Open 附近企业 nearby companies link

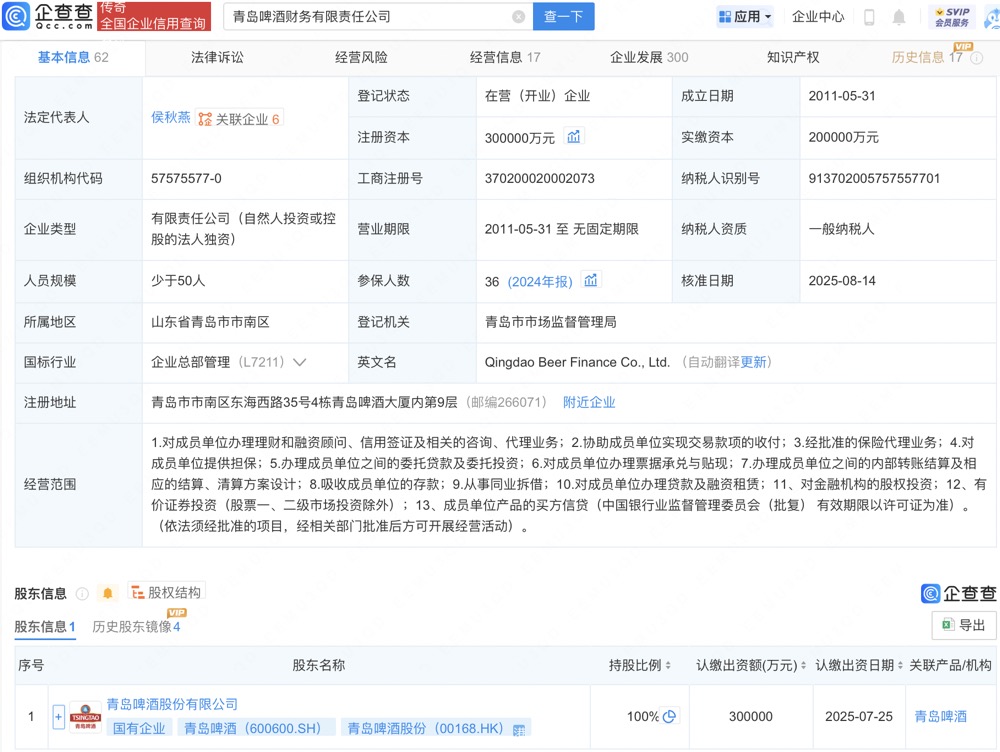click(589, 402)
